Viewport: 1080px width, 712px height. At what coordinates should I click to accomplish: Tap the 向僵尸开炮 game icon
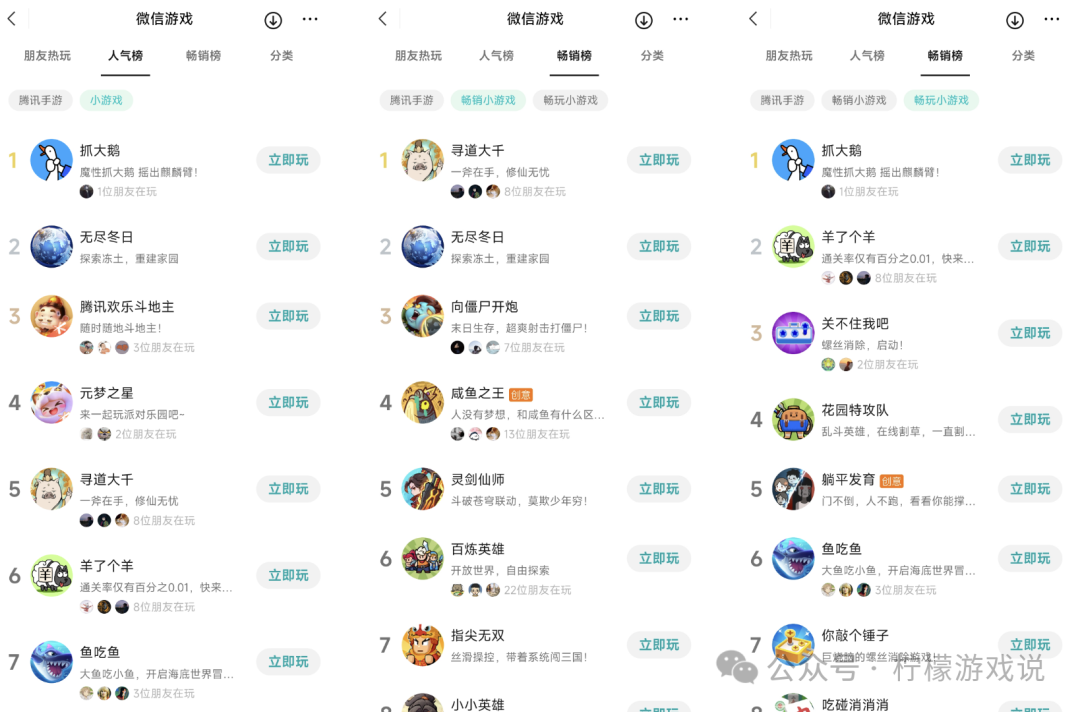click(422, 316)
